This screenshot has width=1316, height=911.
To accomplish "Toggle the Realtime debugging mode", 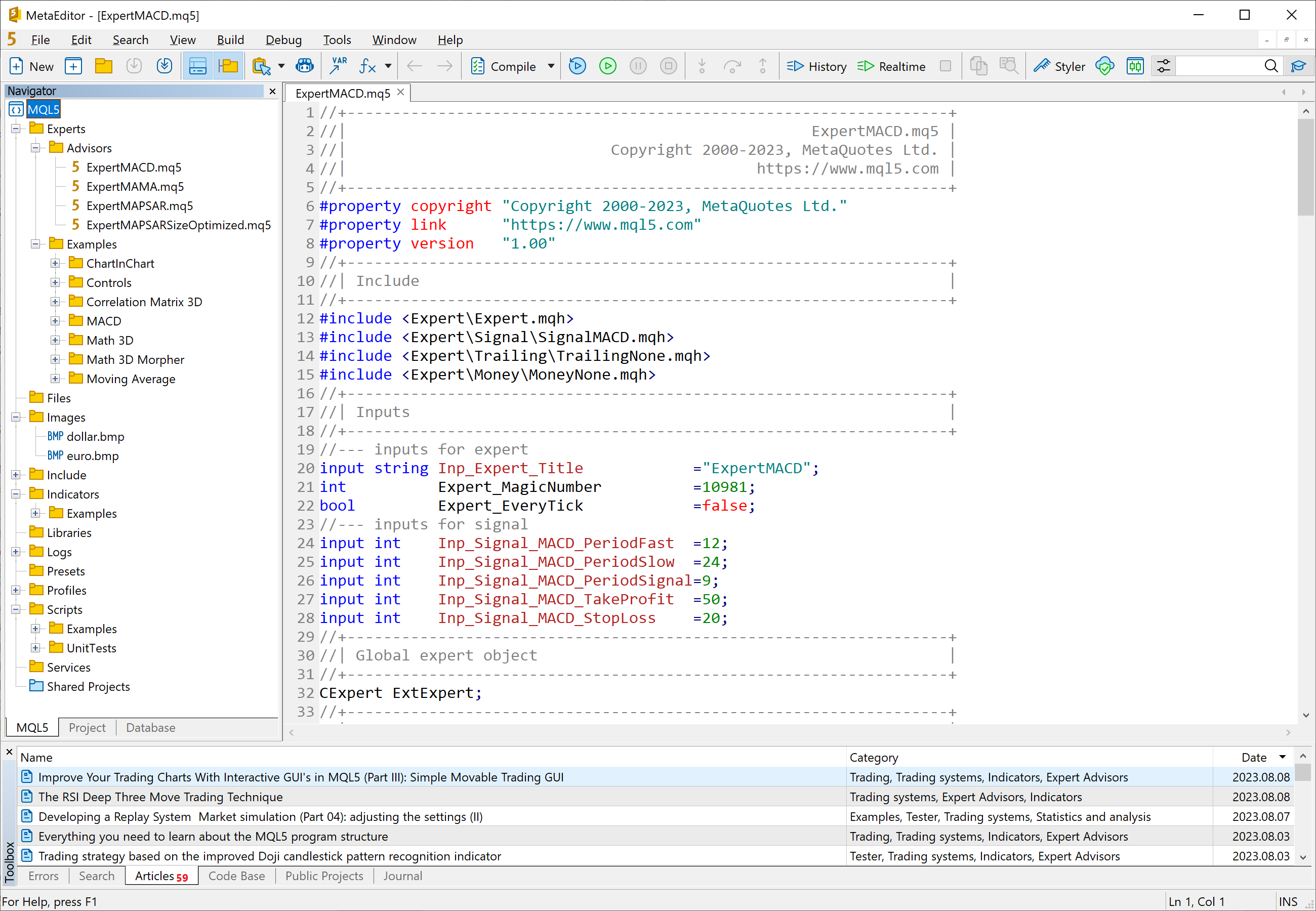I will (891, 66).
